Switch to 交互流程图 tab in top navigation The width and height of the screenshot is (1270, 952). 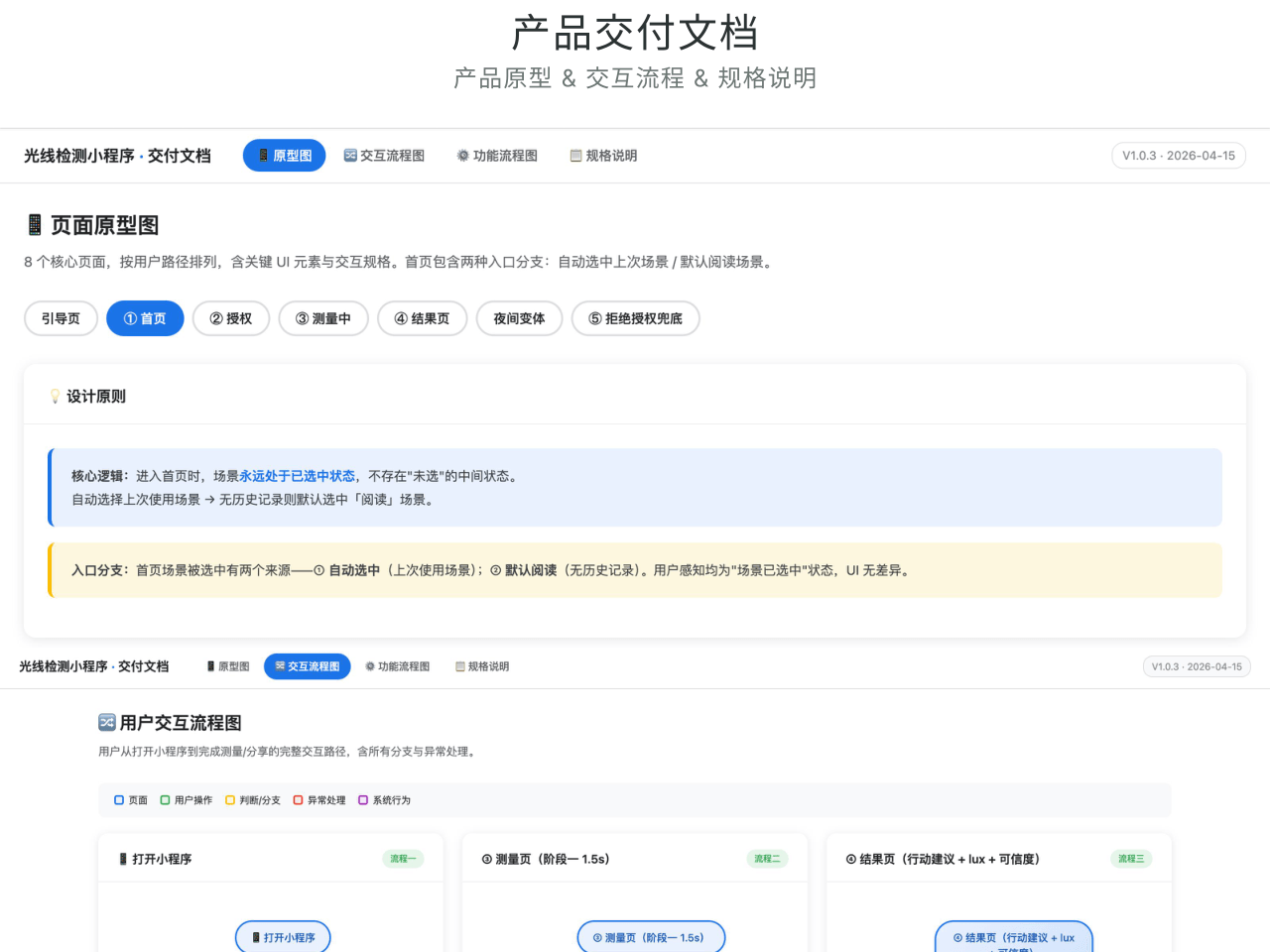(x=384, y=156)
